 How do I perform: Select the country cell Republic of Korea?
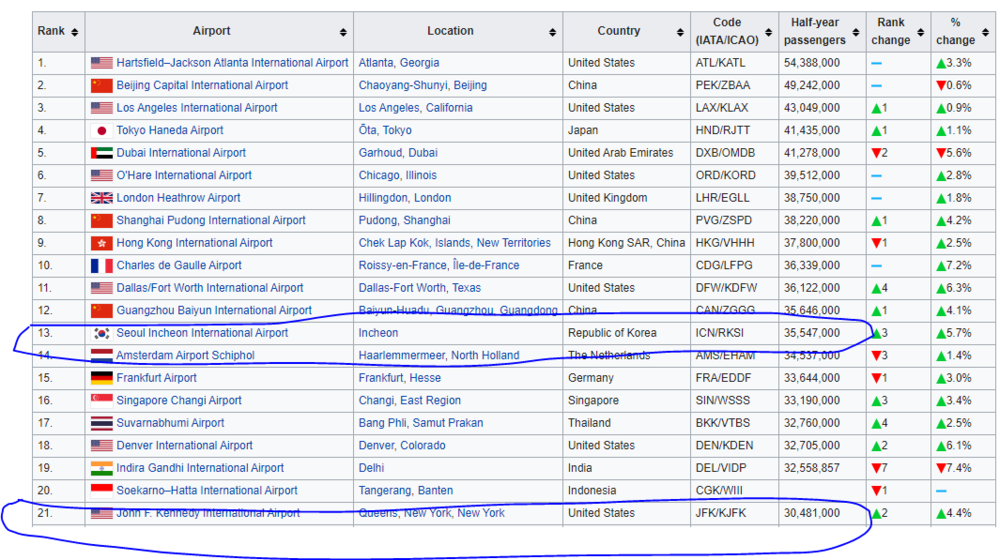[x=612, y=333]
